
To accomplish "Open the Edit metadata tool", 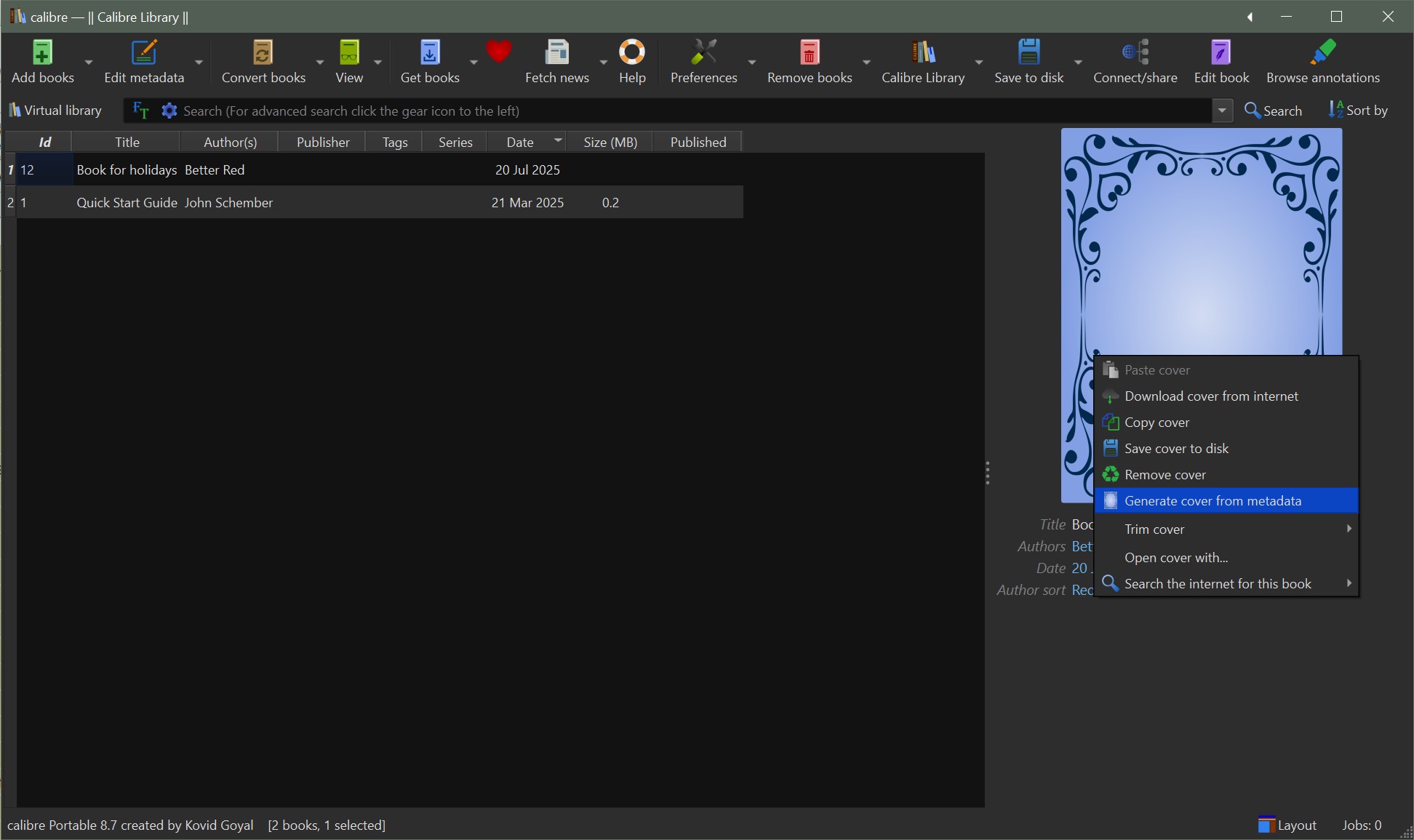I will pos(143,53).
